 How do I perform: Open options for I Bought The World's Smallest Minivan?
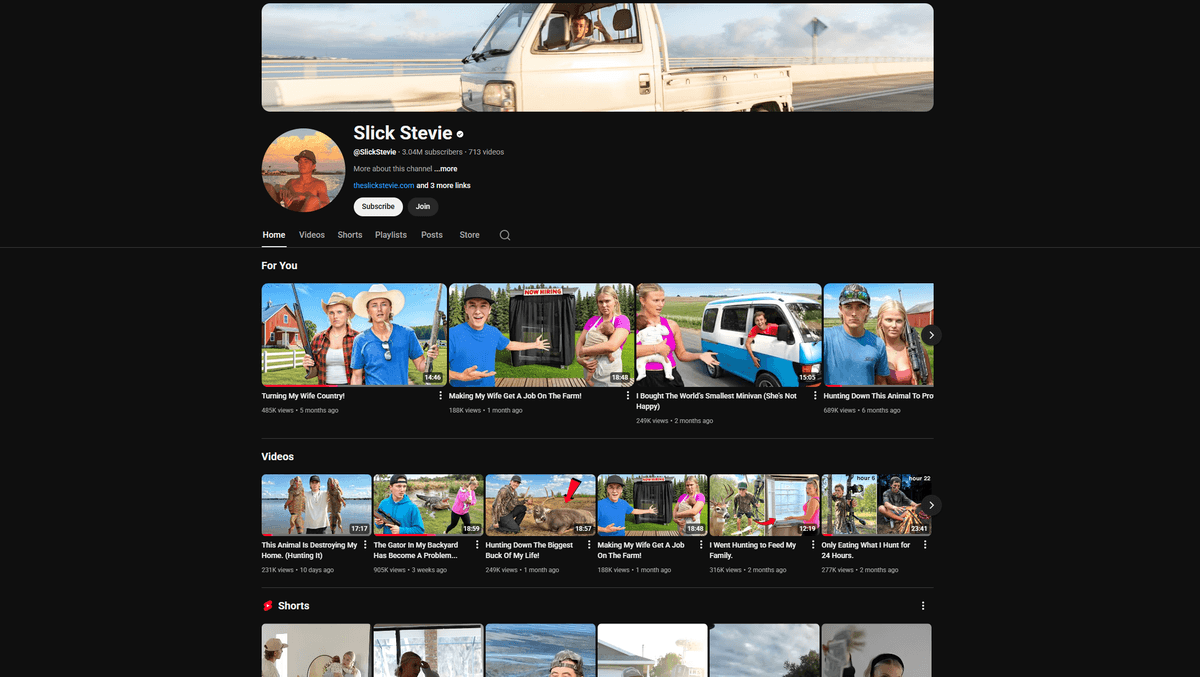coord(815,396)
